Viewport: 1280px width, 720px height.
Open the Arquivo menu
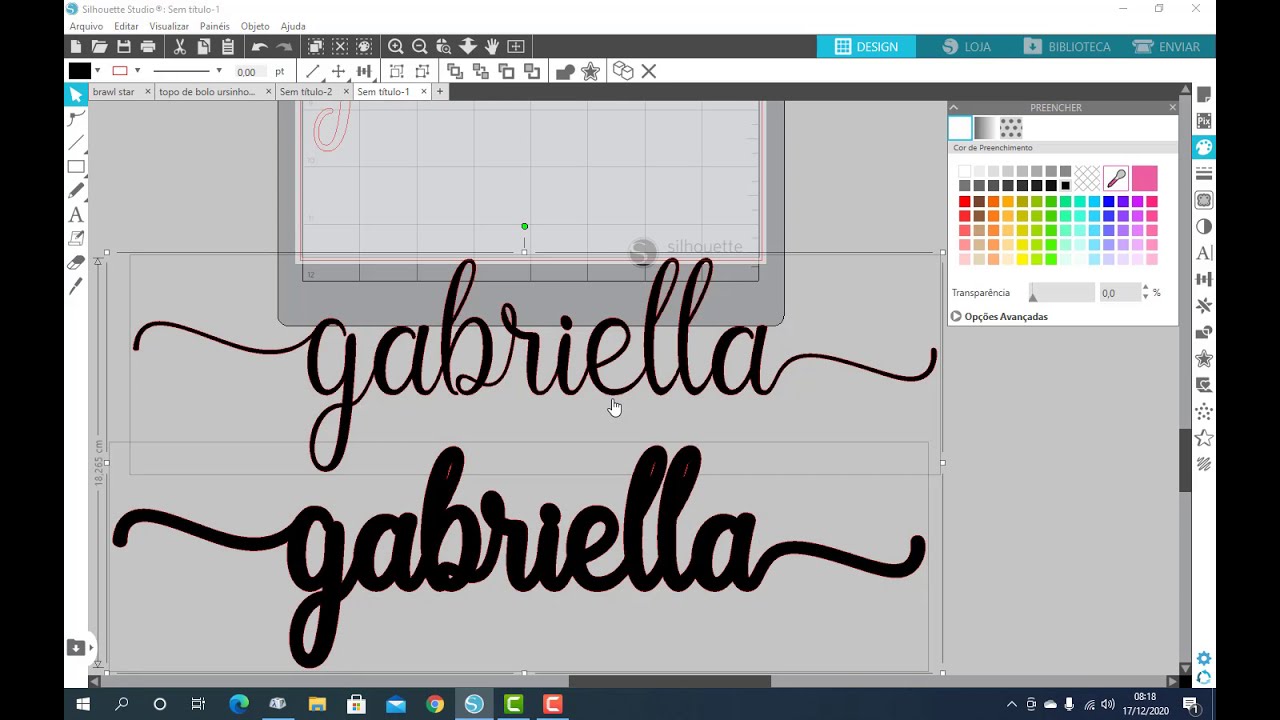pyautogui.click(x=86, y=26)
